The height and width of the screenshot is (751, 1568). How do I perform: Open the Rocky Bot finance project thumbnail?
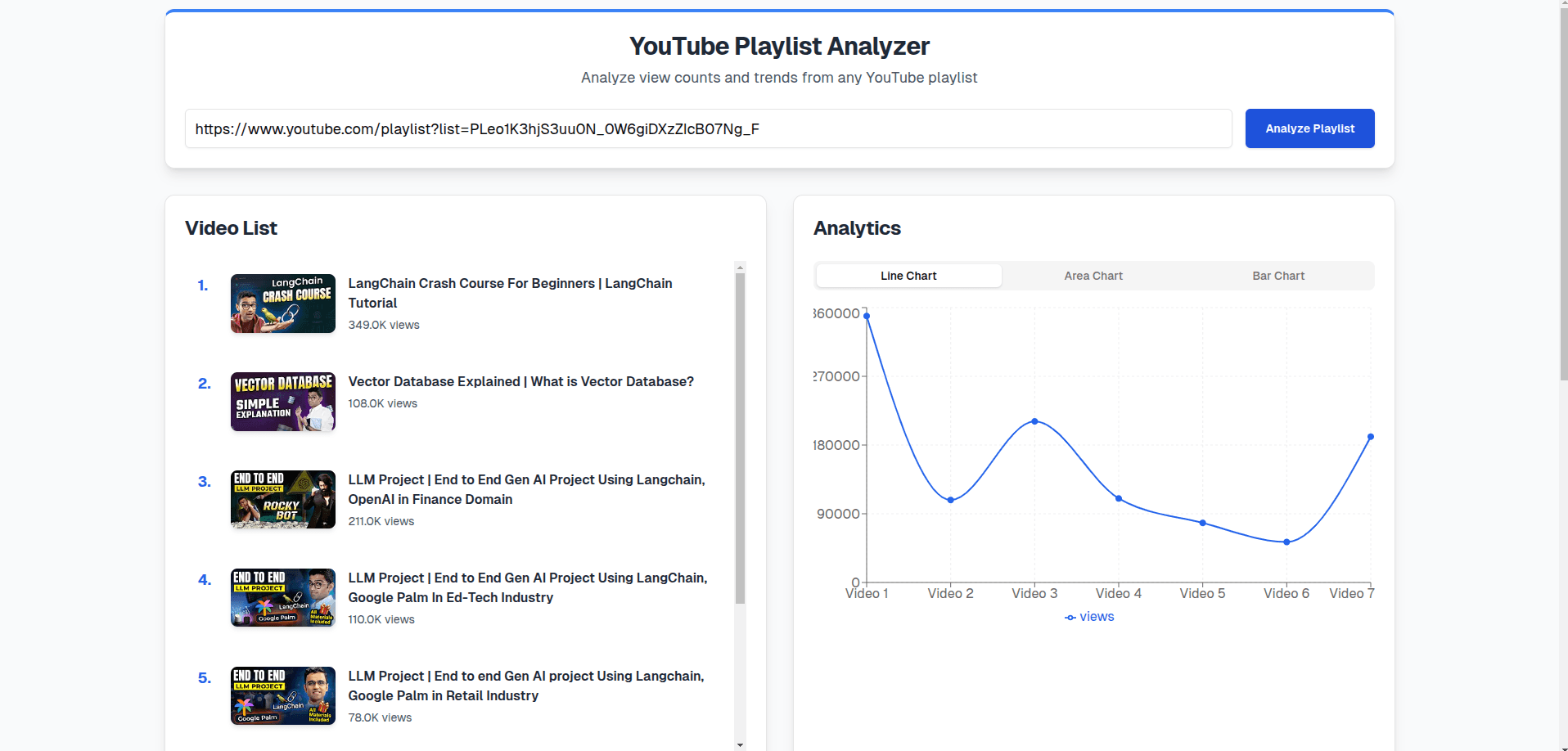click(283, 500)
